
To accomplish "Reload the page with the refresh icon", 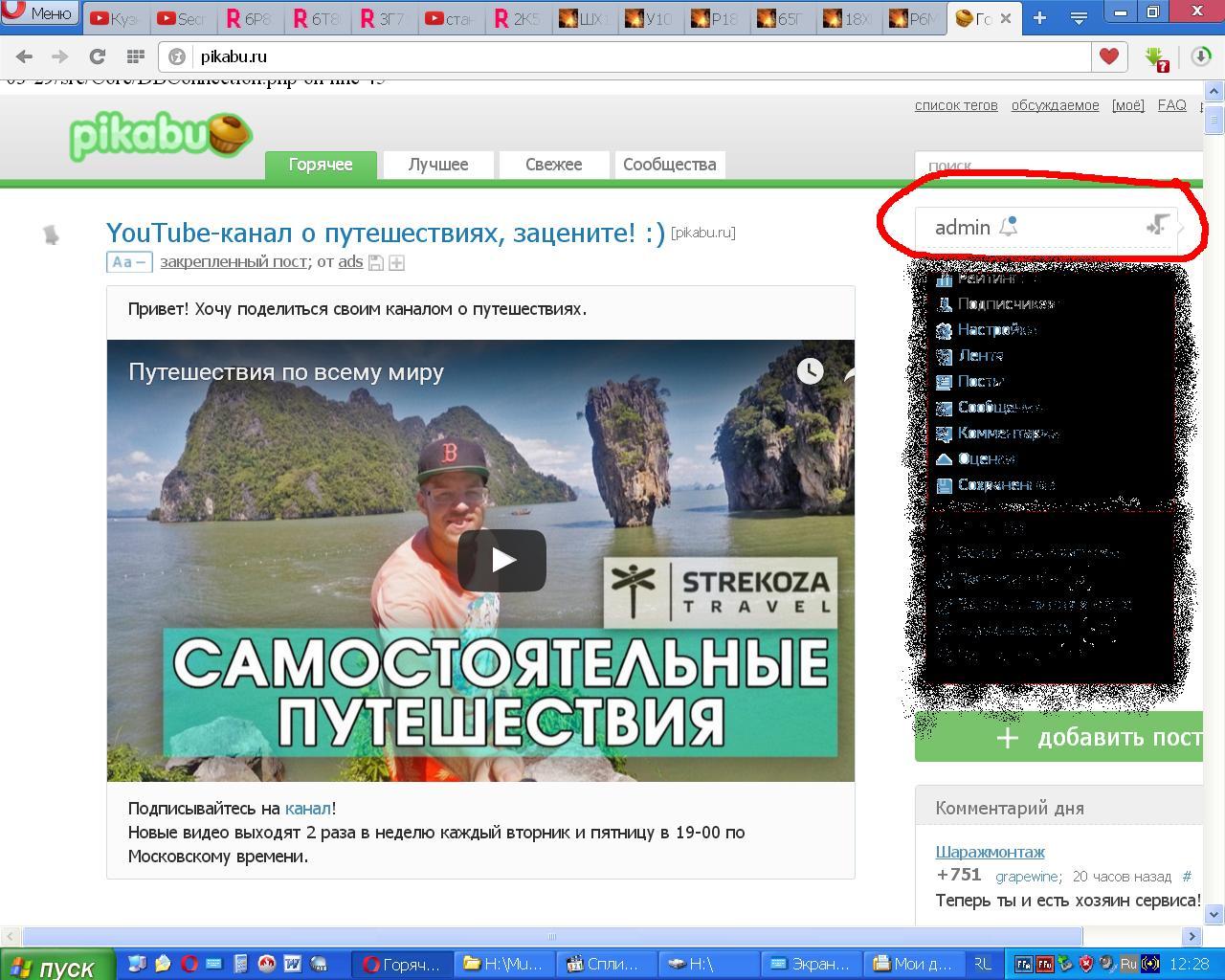I will (x=97, y=56).
